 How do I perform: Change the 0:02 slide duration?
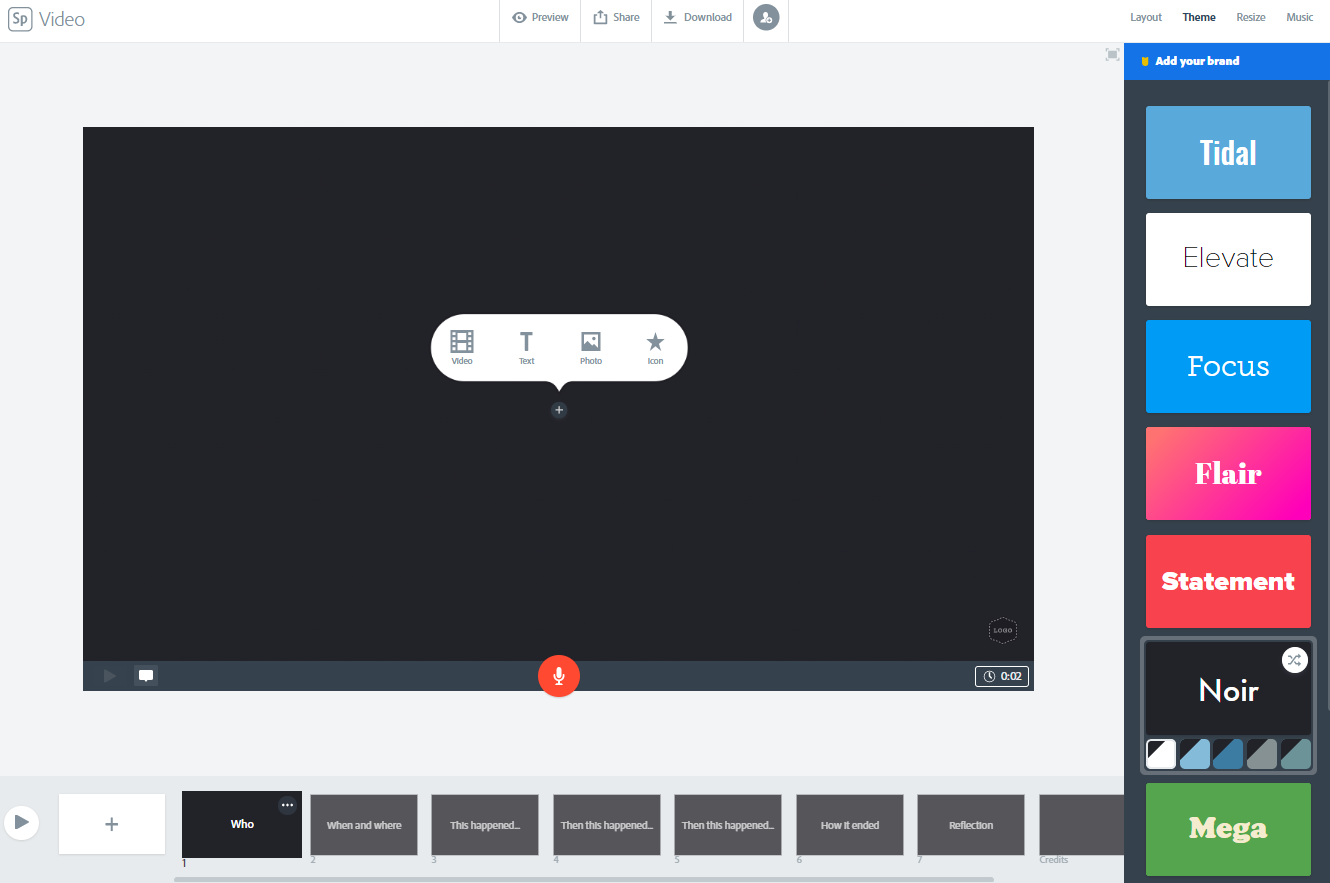pos(1002,677)
